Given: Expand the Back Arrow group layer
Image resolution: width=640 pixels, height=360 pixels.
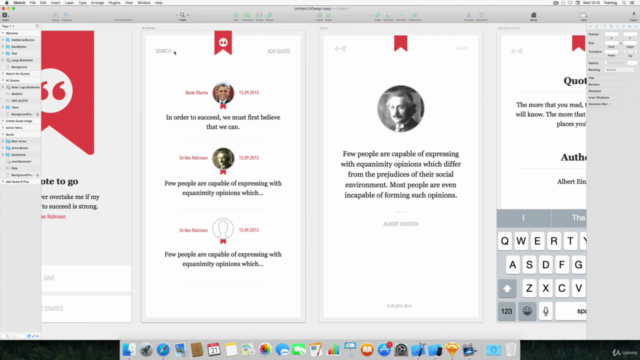Looking at the screenshot, I should [x=3, y=141].
